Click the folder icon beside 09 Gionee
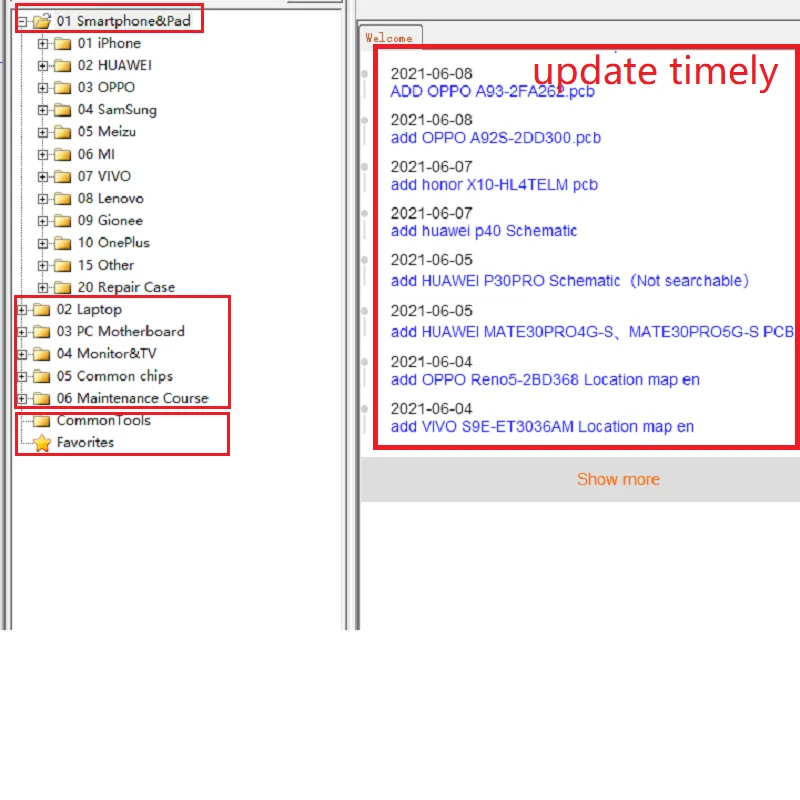The height and width of the screenshot is (800, 800). (x=62, y=221)
